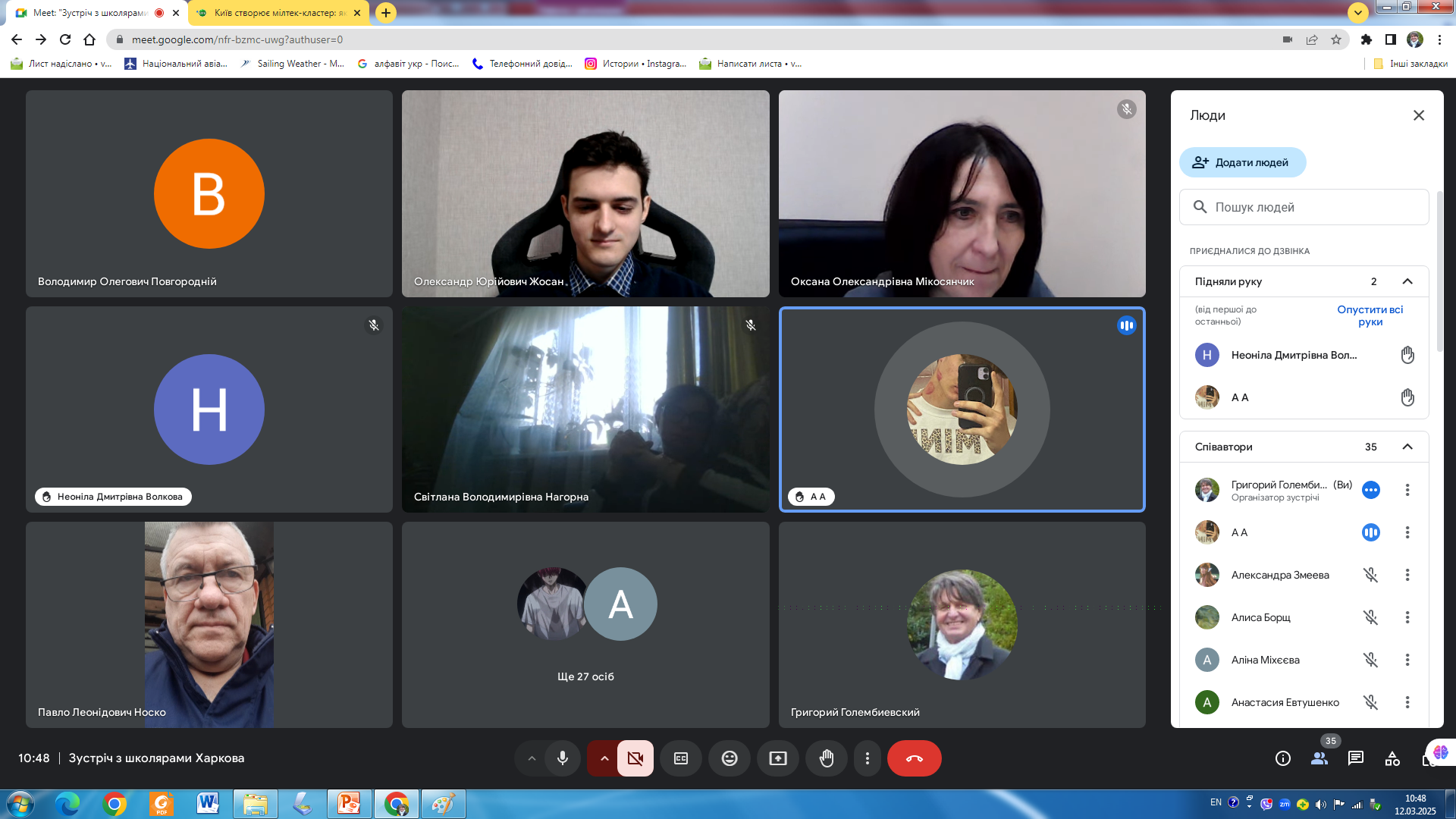
Task: Click Опустити всі руки link
Action: (1370, 315)
